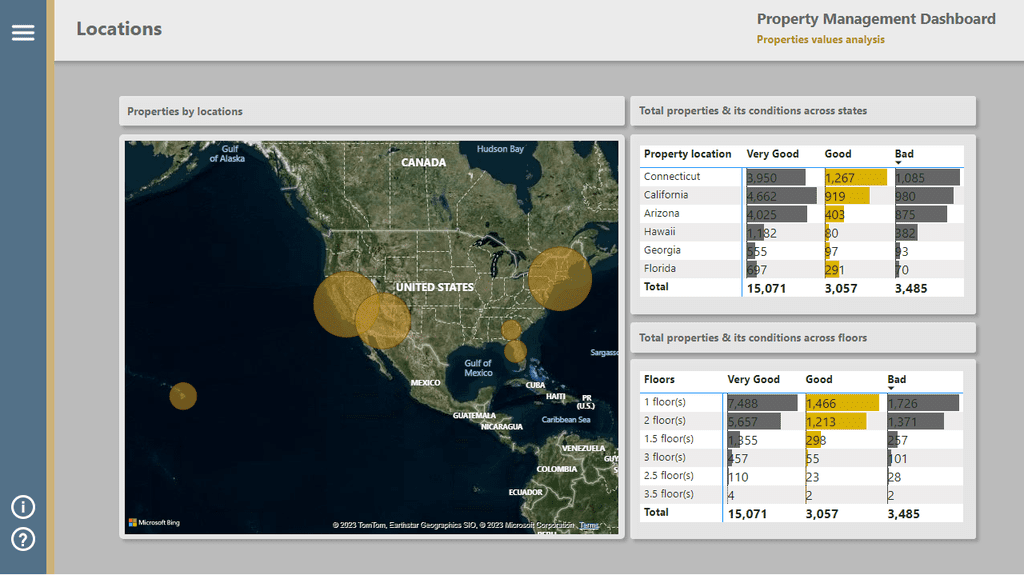Sort floors table by Bad column
The image size is (1024, 575).
pyautogui.click(x=897, y=380)
